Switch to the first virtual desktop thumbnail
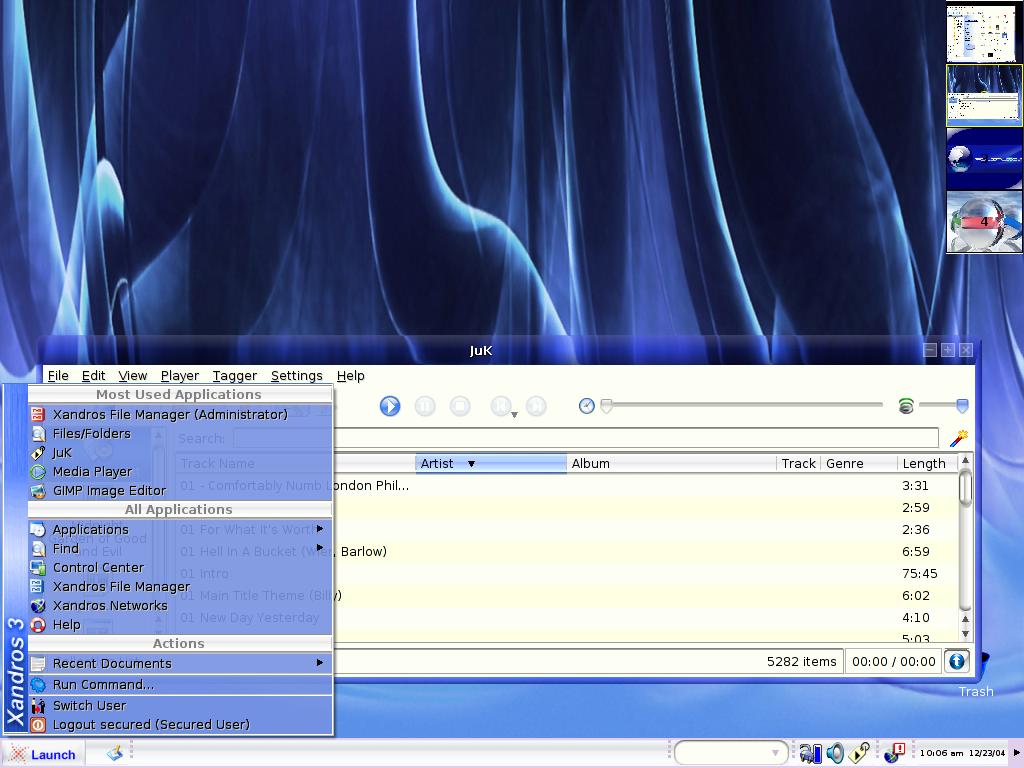 (x=984, y=32)
